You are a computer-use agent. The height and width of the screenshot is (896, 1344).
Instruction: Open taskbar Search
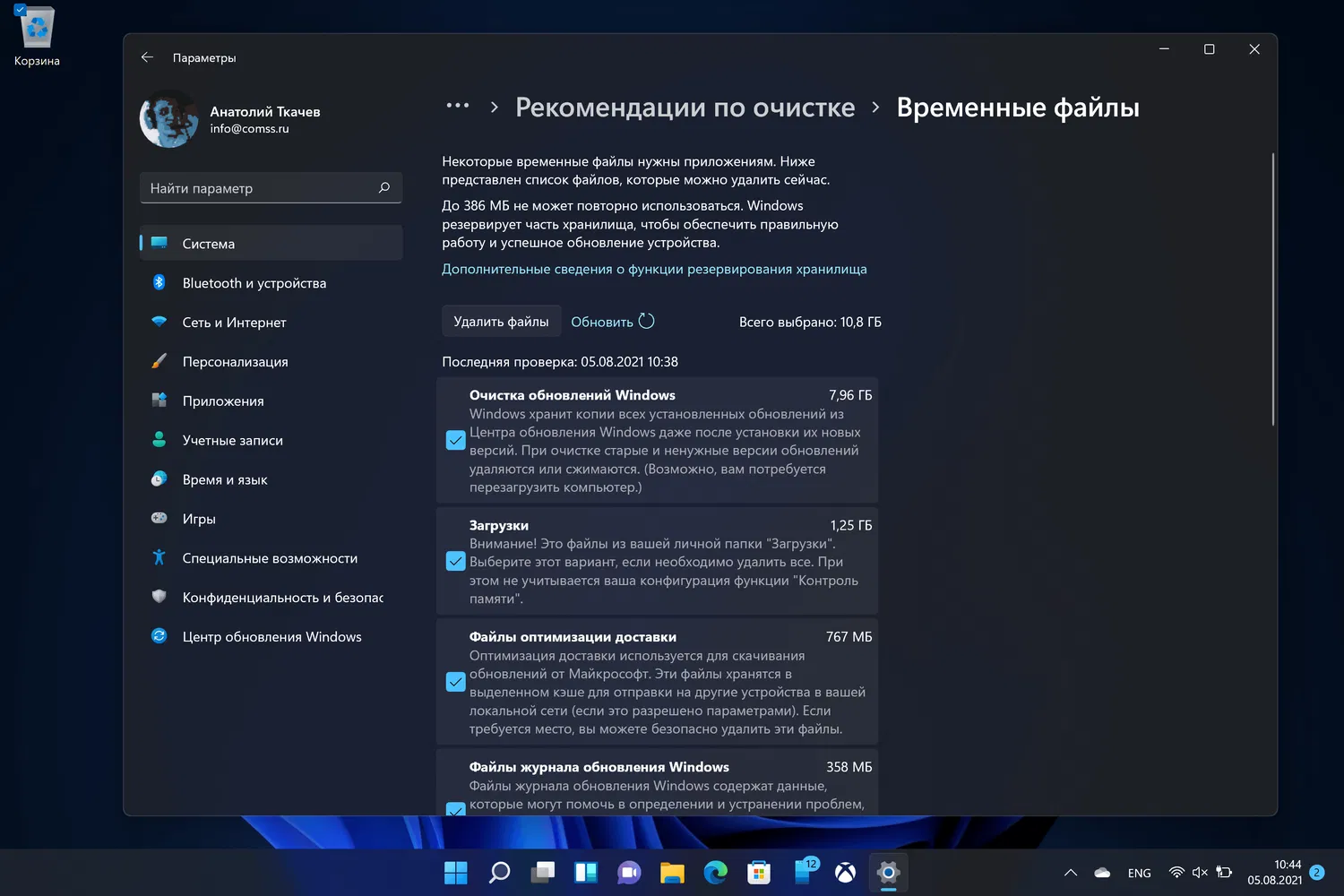(x=499, y=873)
